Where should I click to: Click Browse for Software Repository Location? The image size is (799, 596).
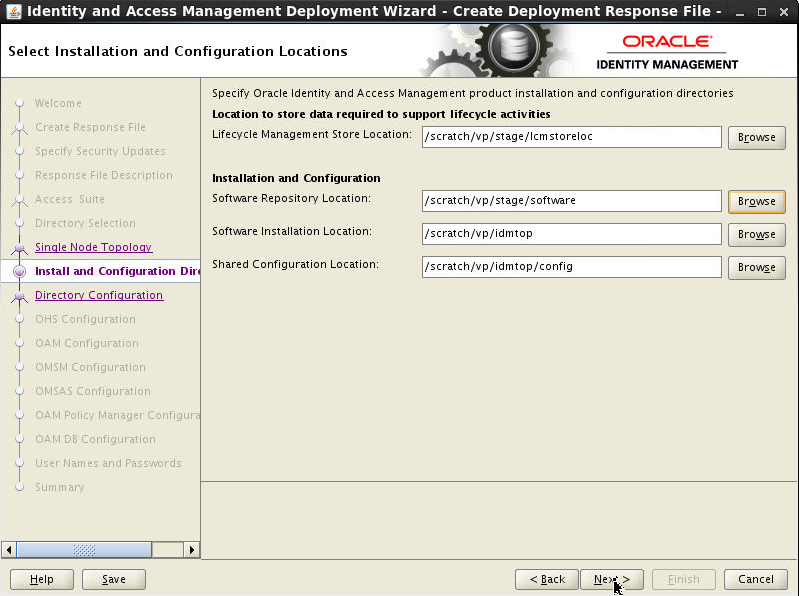point(756,202)
